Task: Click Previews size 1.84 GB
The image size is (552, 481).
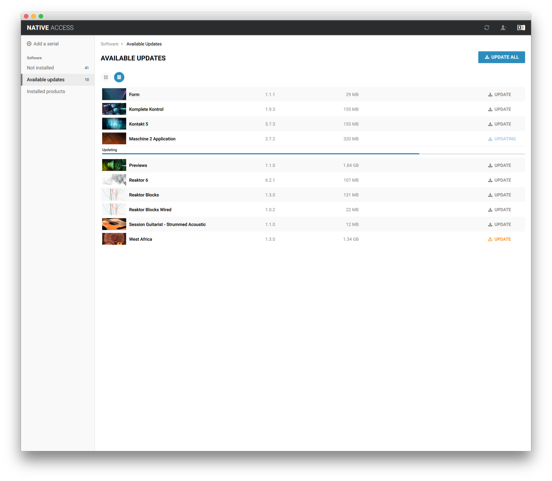Action: tap(351, 165)
